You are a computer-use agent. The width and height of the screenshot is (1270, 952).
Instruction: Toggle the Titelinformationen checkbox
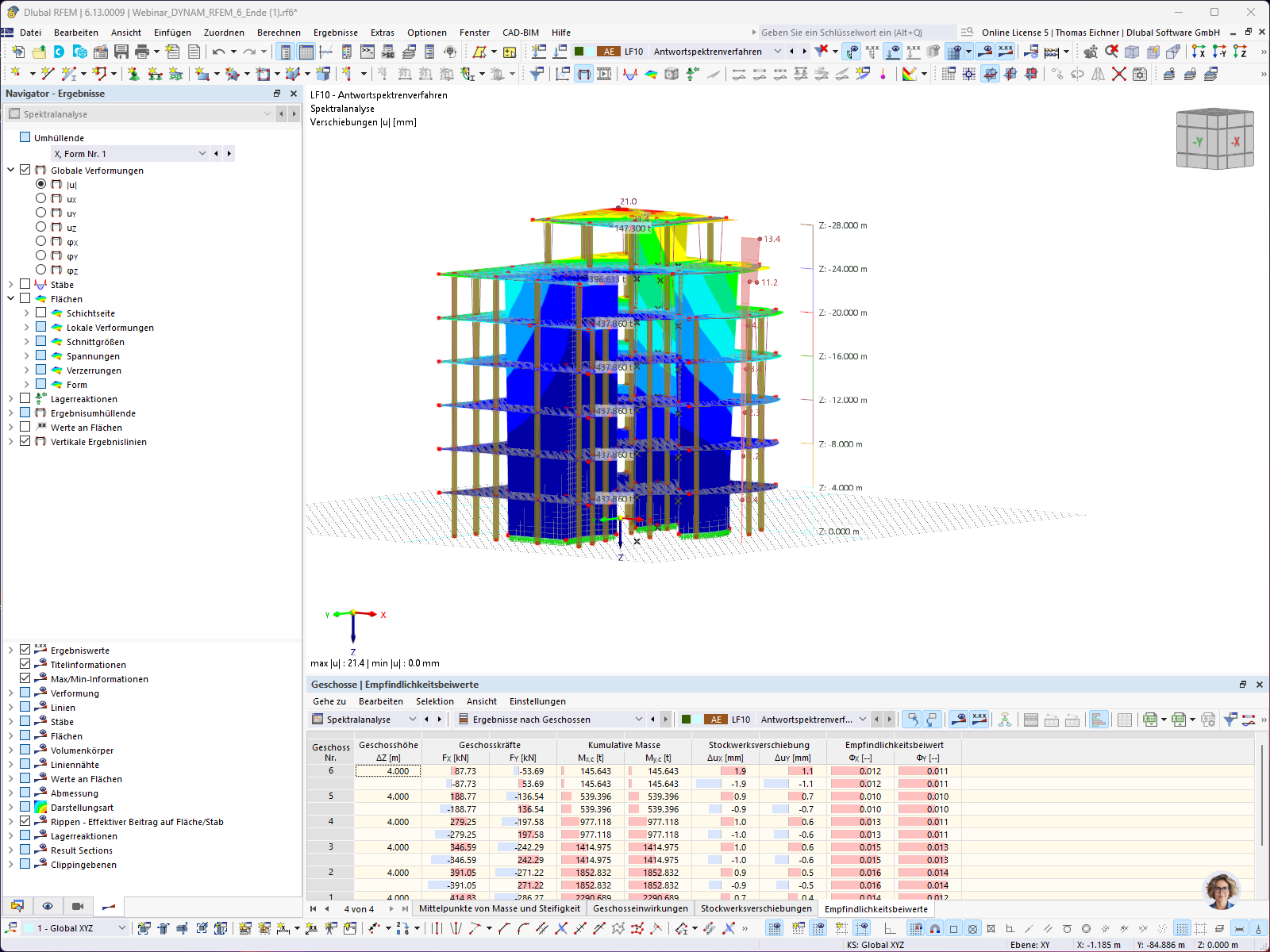[x=25, y=664]
